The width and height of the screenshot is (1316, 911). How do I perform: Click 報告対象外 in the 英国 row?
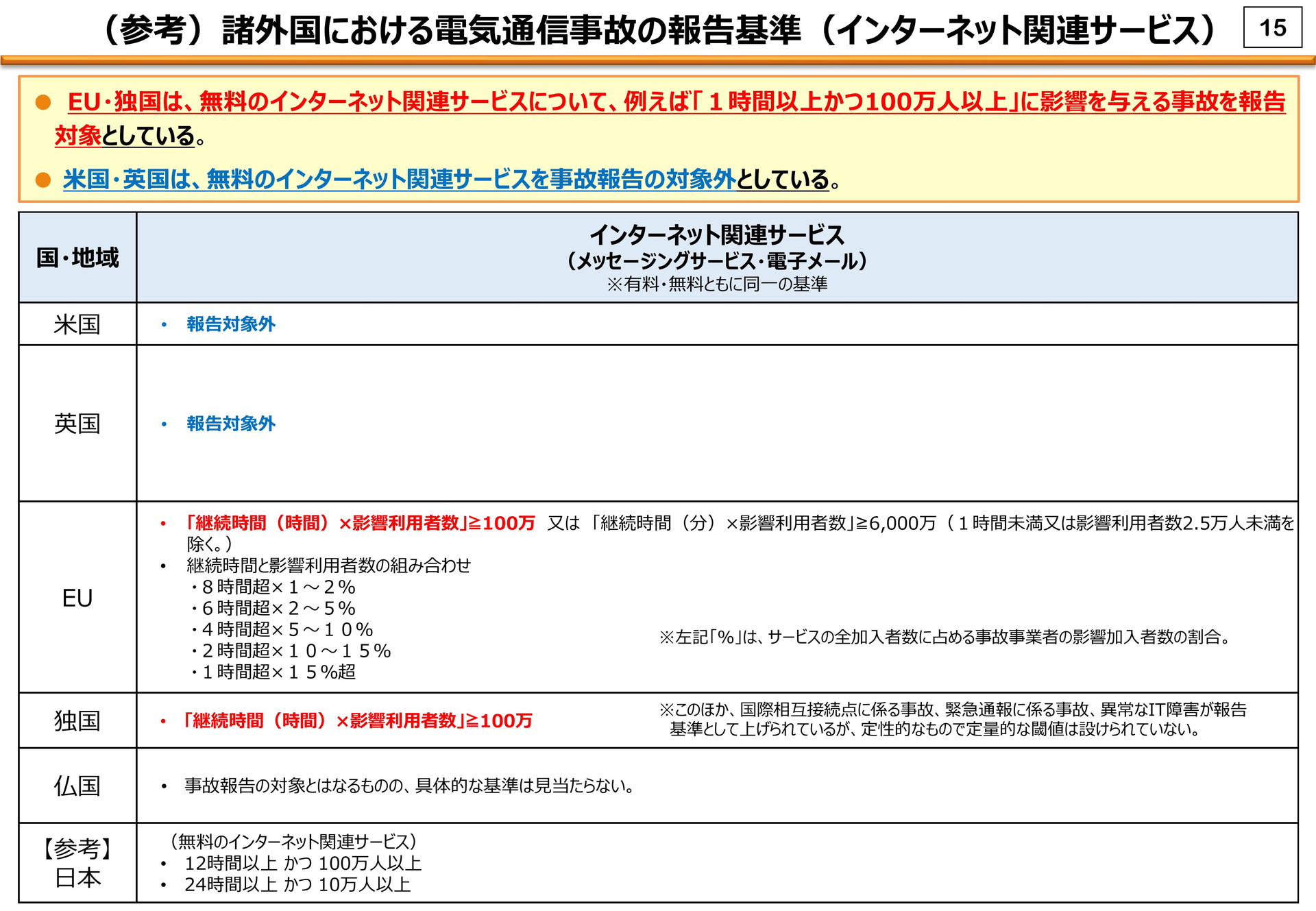231,424
